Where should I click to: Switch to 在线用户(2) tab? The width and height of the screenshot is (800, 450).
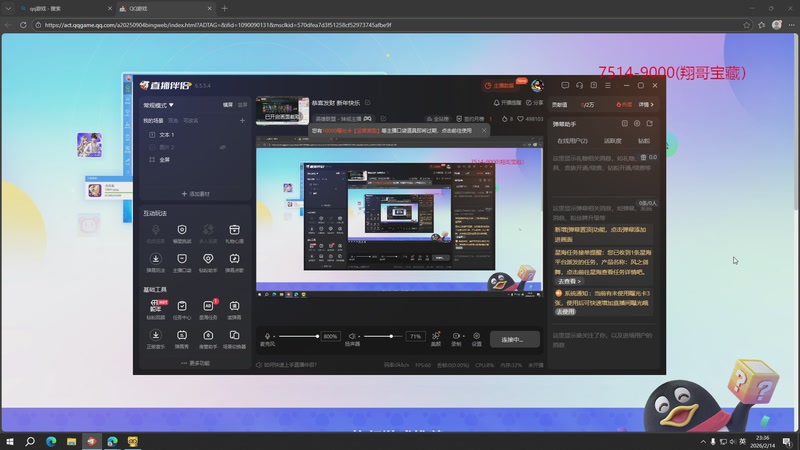point(572,141)
